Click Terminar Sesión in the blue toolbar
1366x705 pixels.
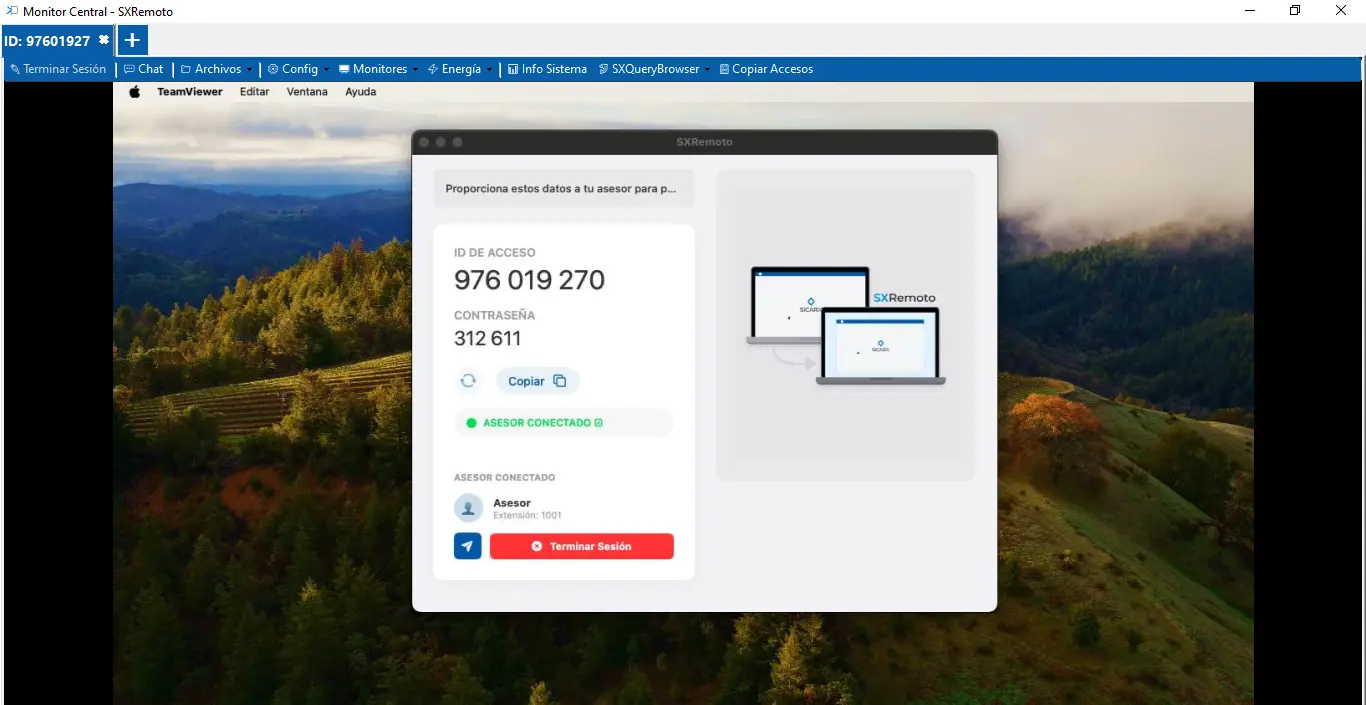click(58, 69)
